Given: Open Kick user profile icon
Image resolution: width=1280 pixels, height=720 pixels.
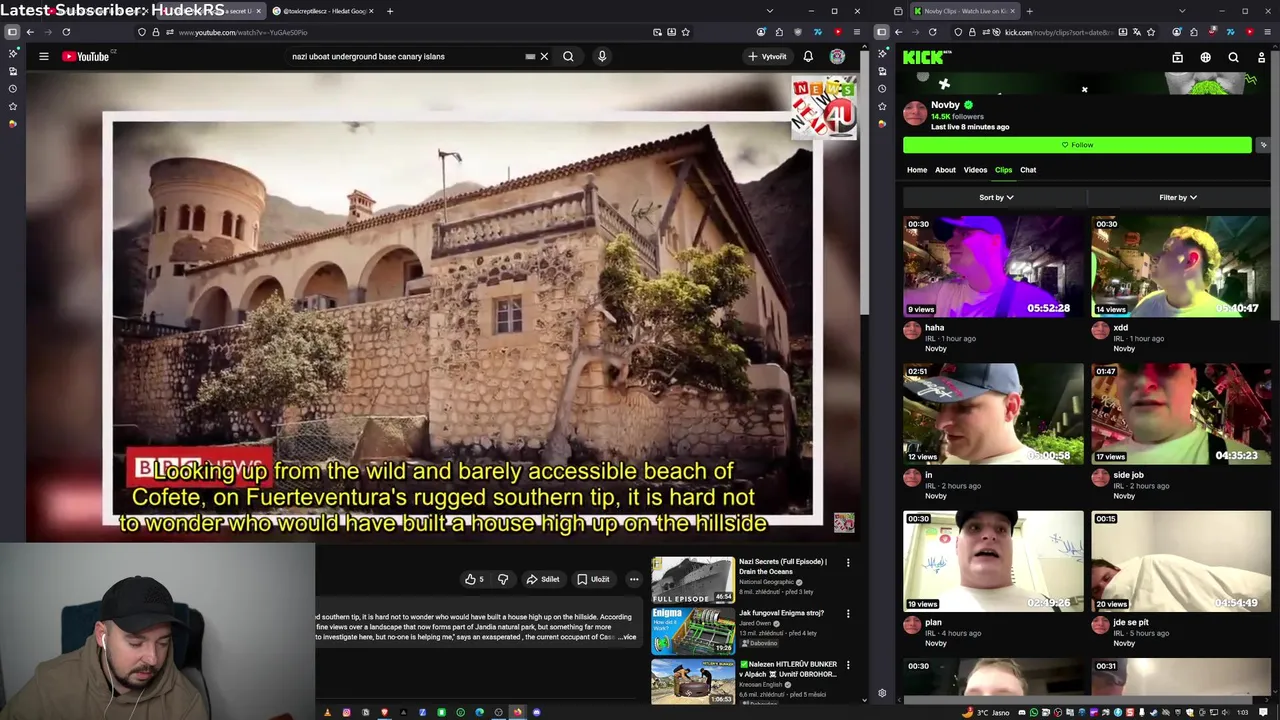Looking at the screenshot, I should click(x=1261, y=57).
